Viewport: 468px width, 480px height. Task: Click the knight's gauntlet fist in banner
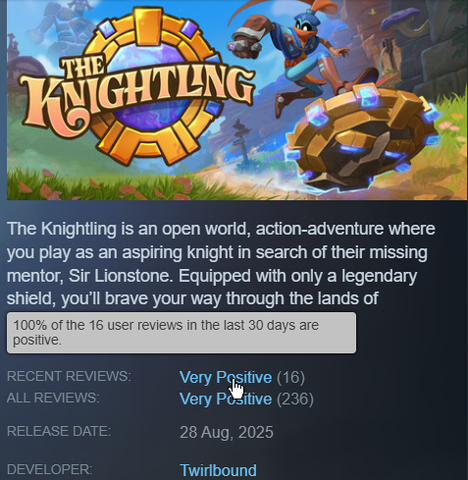pos(247,42)
